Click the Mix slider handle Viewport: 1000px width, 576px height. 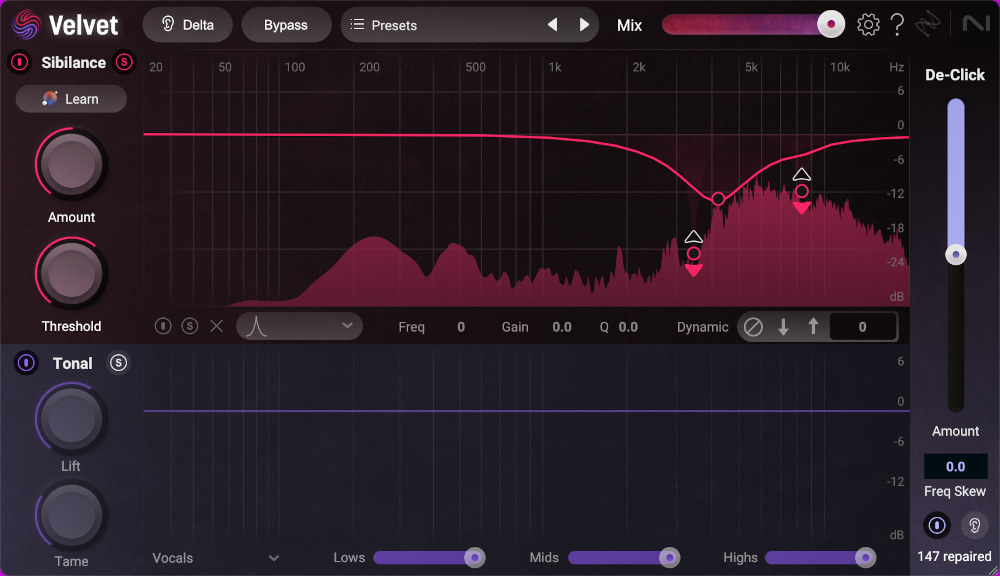click(830, 25)
